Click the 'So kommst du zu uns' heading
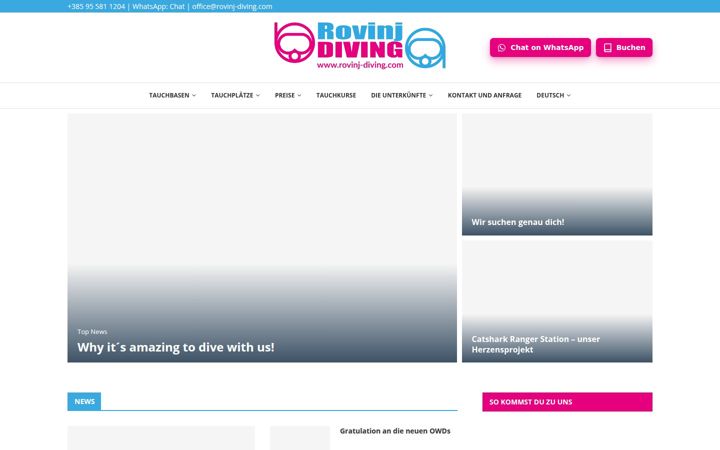The height and width of the screenshot is (450, 720). click(530, 402)
